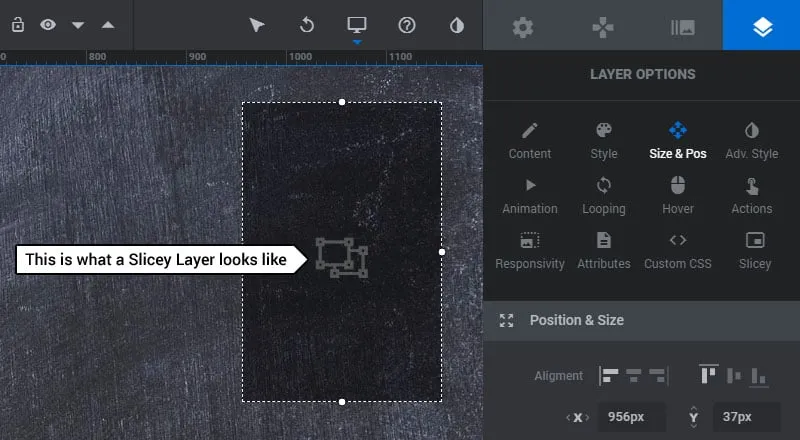Select the pointer cursor tool
The image size is (800, 440).
coord(257,25)
